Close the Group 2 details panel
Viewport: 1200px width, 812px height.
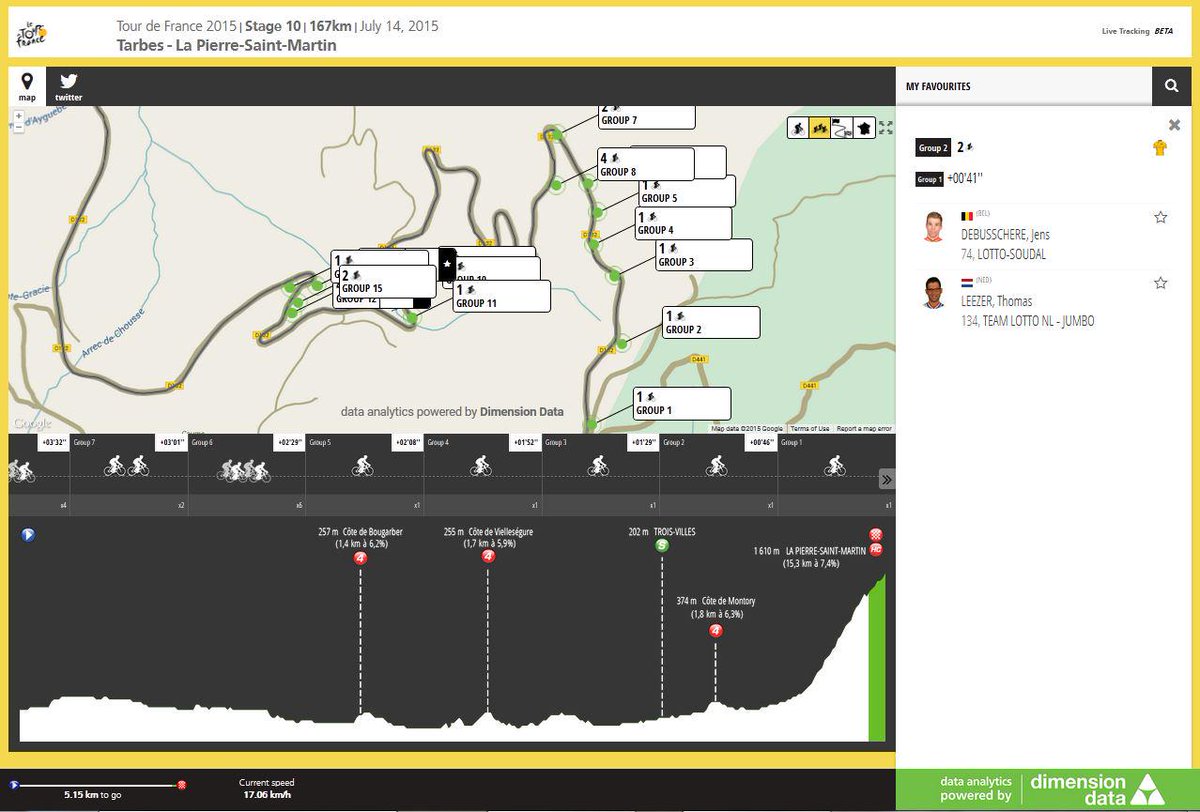(x=1175, y=125)
